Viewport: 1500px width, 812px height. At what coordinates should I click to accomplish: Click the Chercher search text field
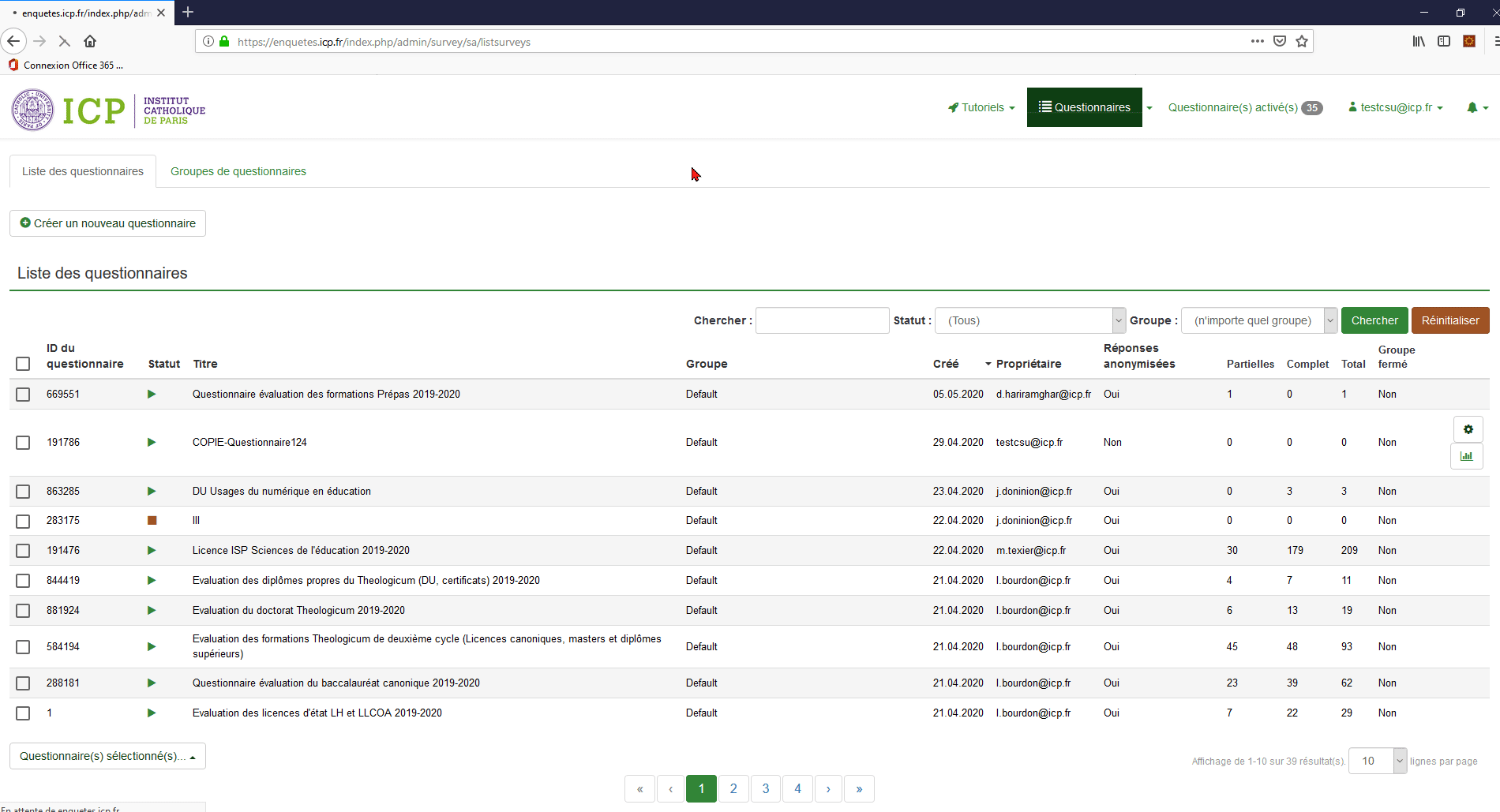822,320
